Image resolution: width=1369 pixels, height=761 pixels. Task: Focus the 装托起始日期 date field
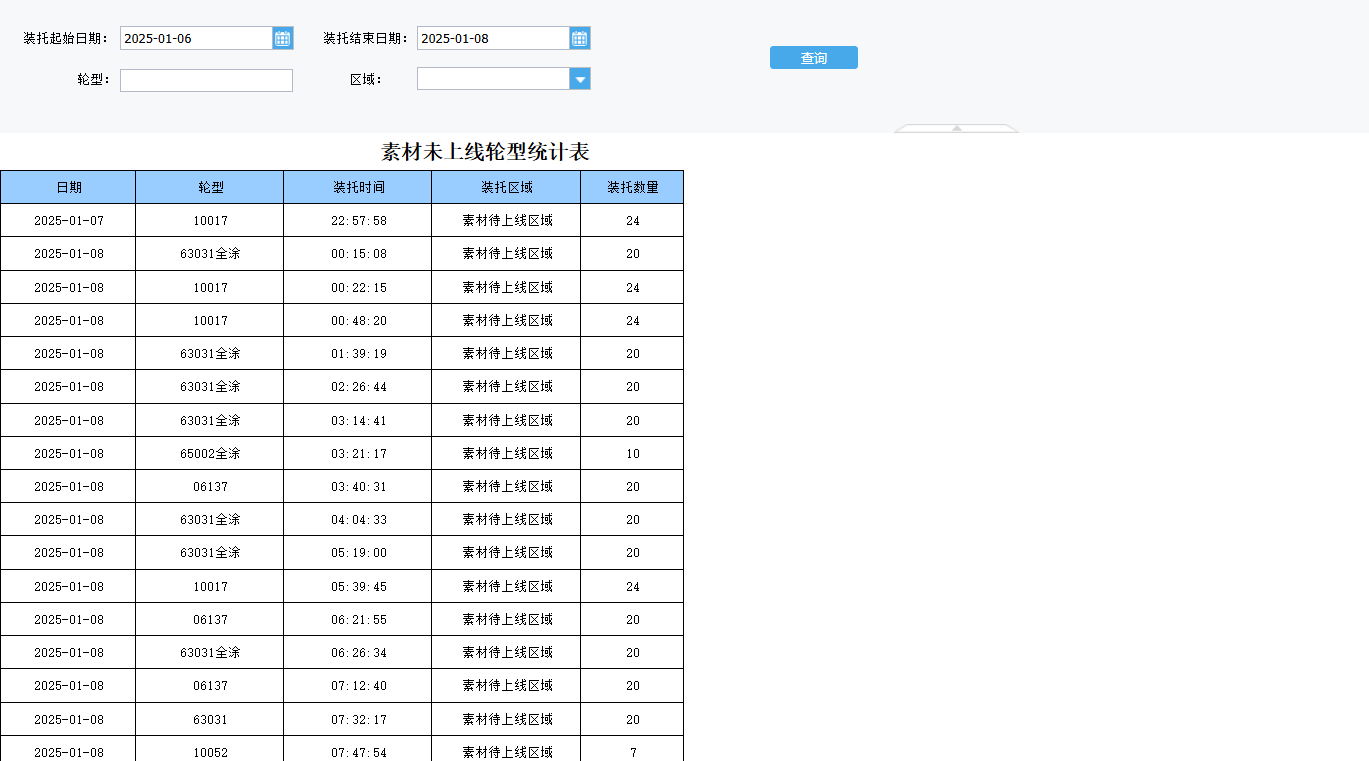click(x=196, y=38)
